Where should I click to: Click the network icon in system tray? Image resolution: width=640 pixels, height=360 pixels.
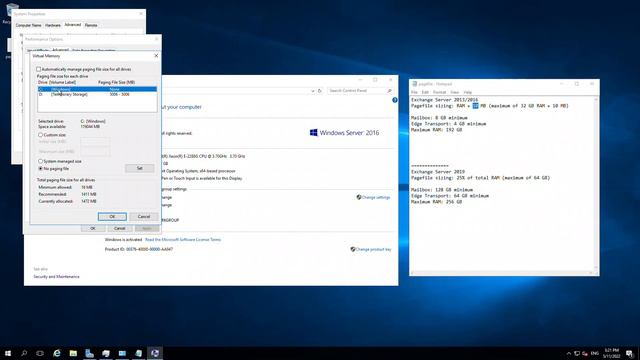(x=577, y=353)
